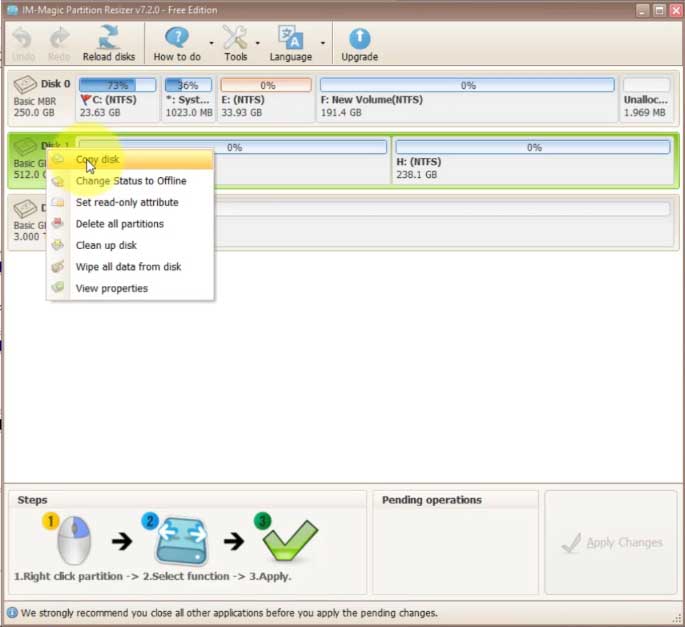
Task: Select the F: New Volume(NTFS) partition
Action: coord(467,99)
